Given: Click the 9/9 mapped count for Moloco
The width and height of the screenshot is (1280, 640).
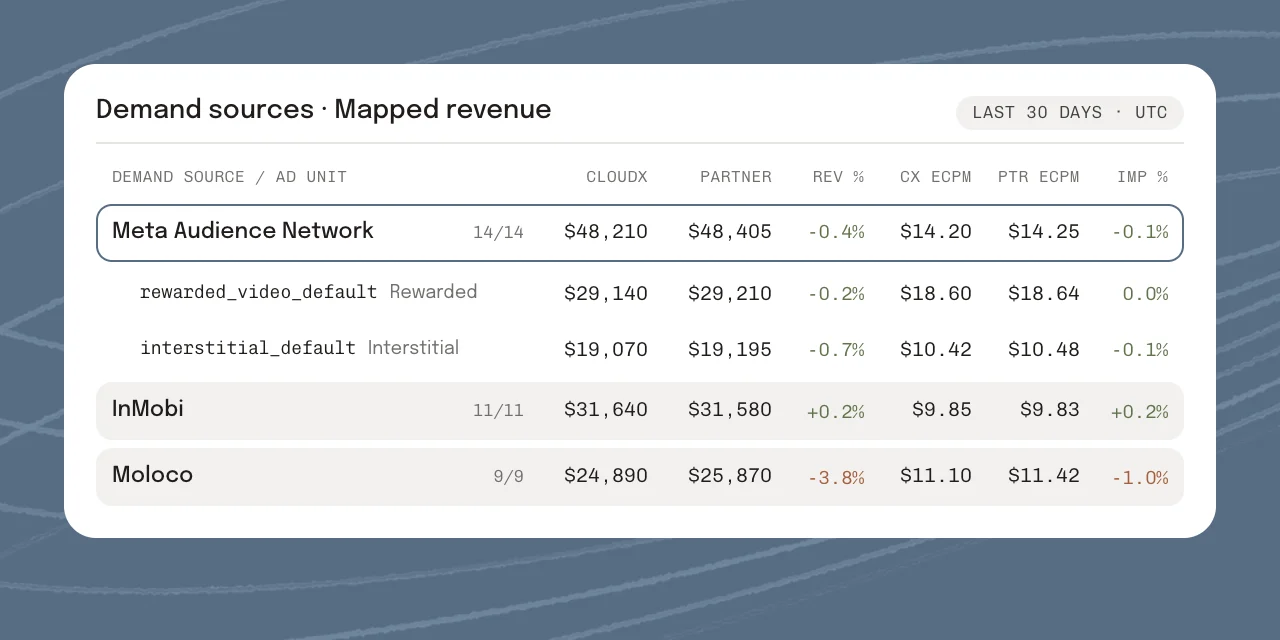Looking at the screenshot, I should click(x=508, y=477).
